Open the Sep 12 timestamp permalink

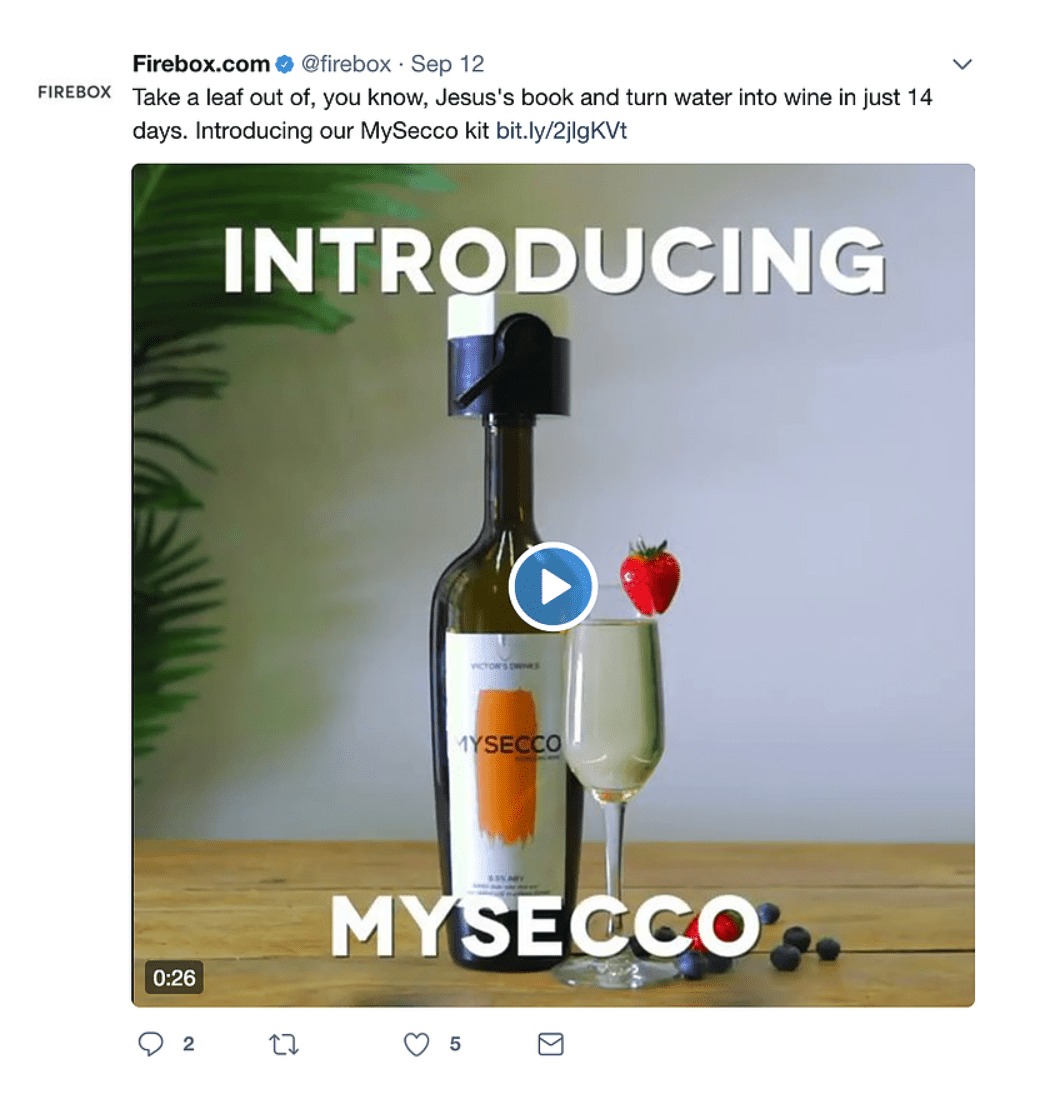tap(447, 64)
